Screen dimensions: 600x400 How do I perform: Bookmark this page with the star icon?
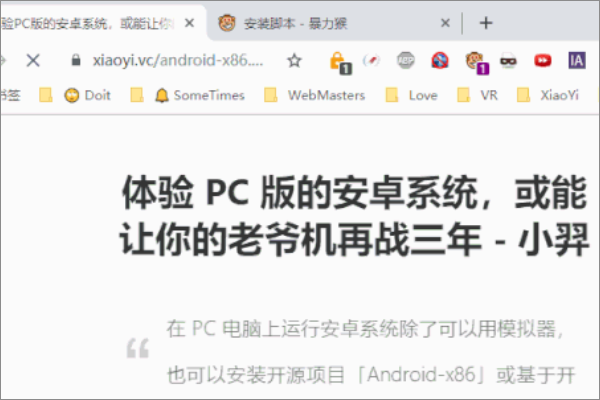[294, 60]
